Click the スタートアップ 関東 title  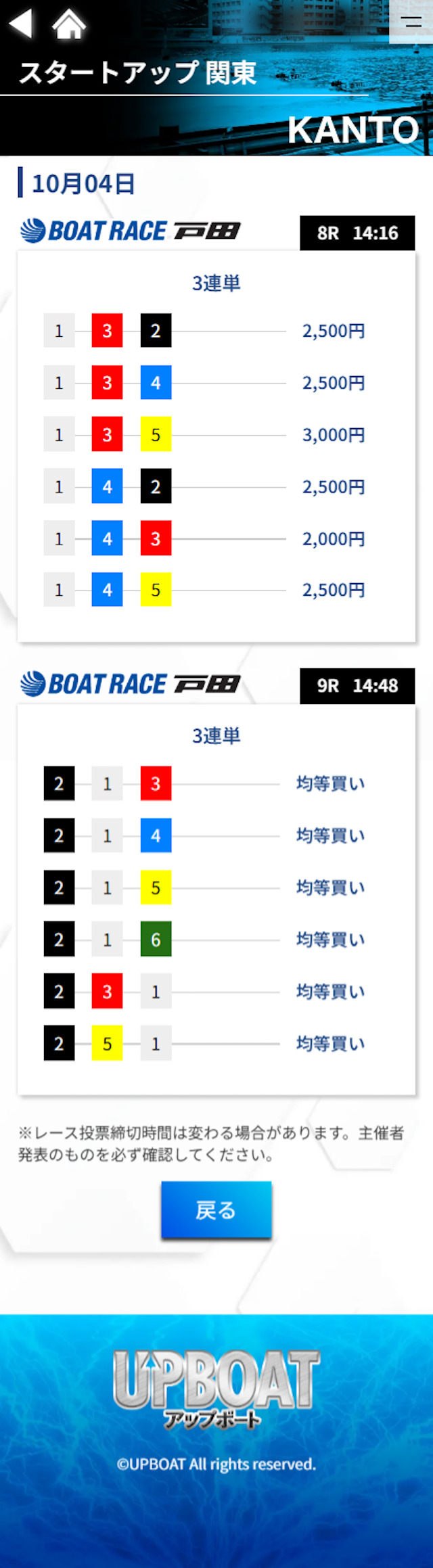tap(138, 72)
